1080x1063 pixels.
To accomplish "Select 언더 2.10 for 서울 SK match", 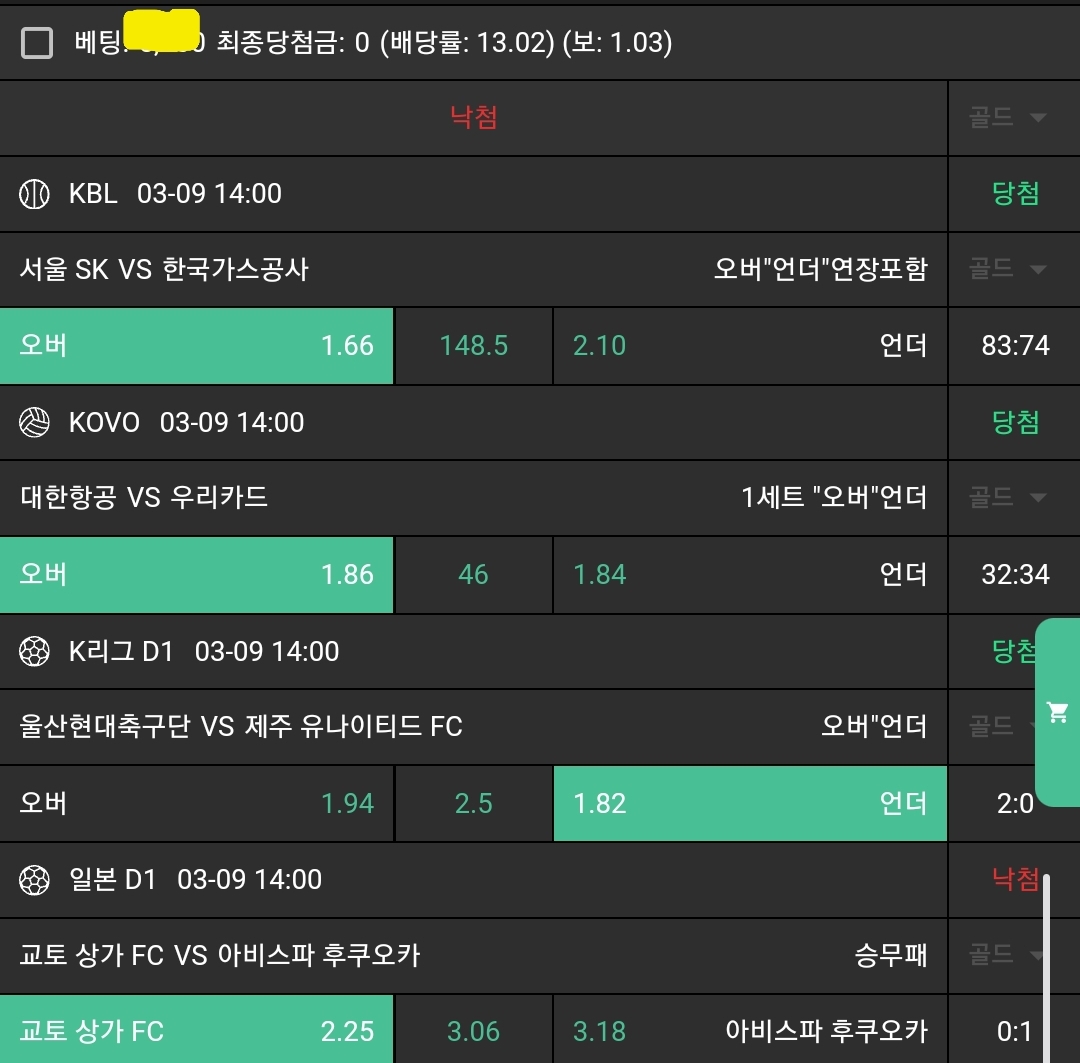I will (750, 346).
